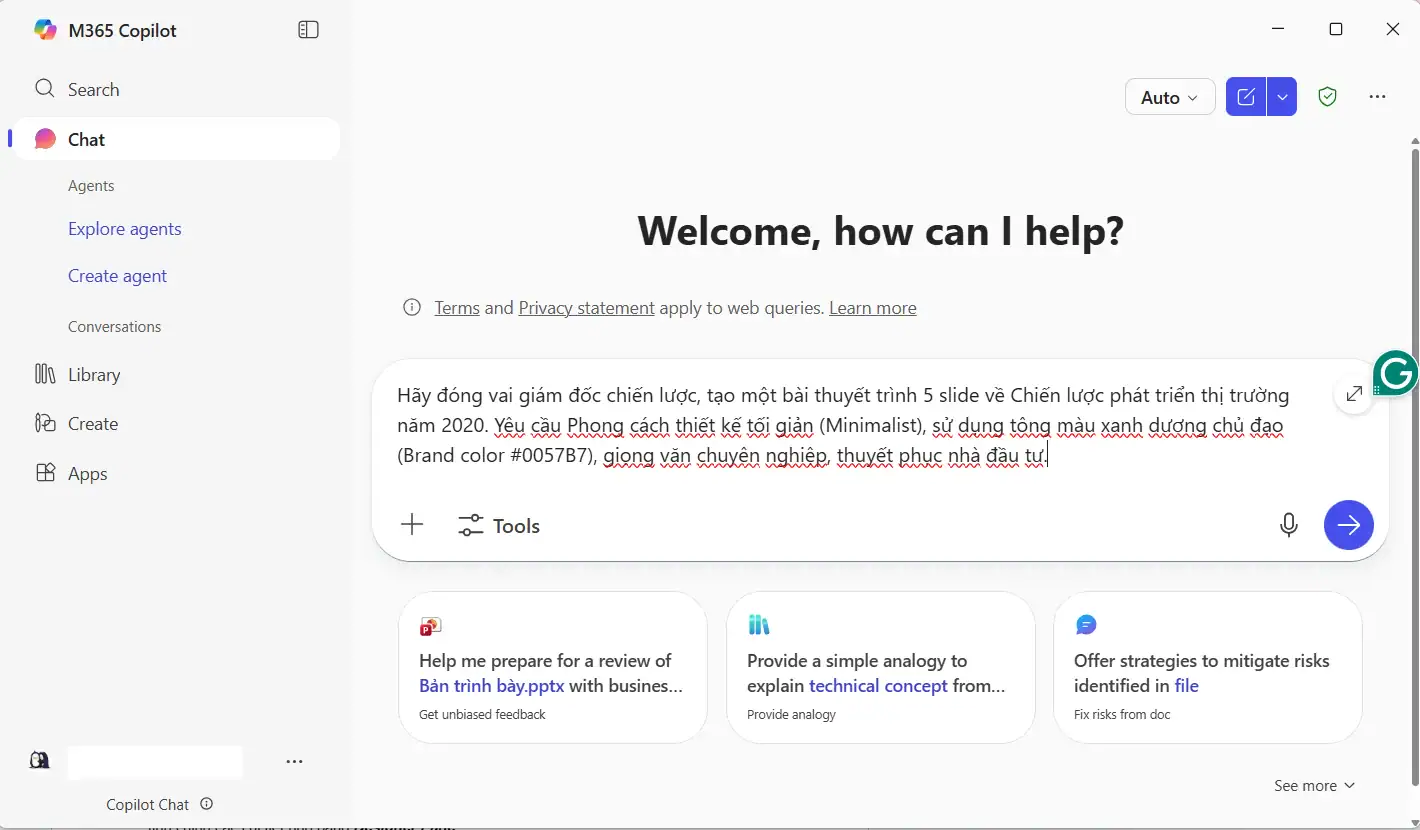This screenshot has height=830, width=1420.
Task: Start a new chat
Action: [1245, 96]
